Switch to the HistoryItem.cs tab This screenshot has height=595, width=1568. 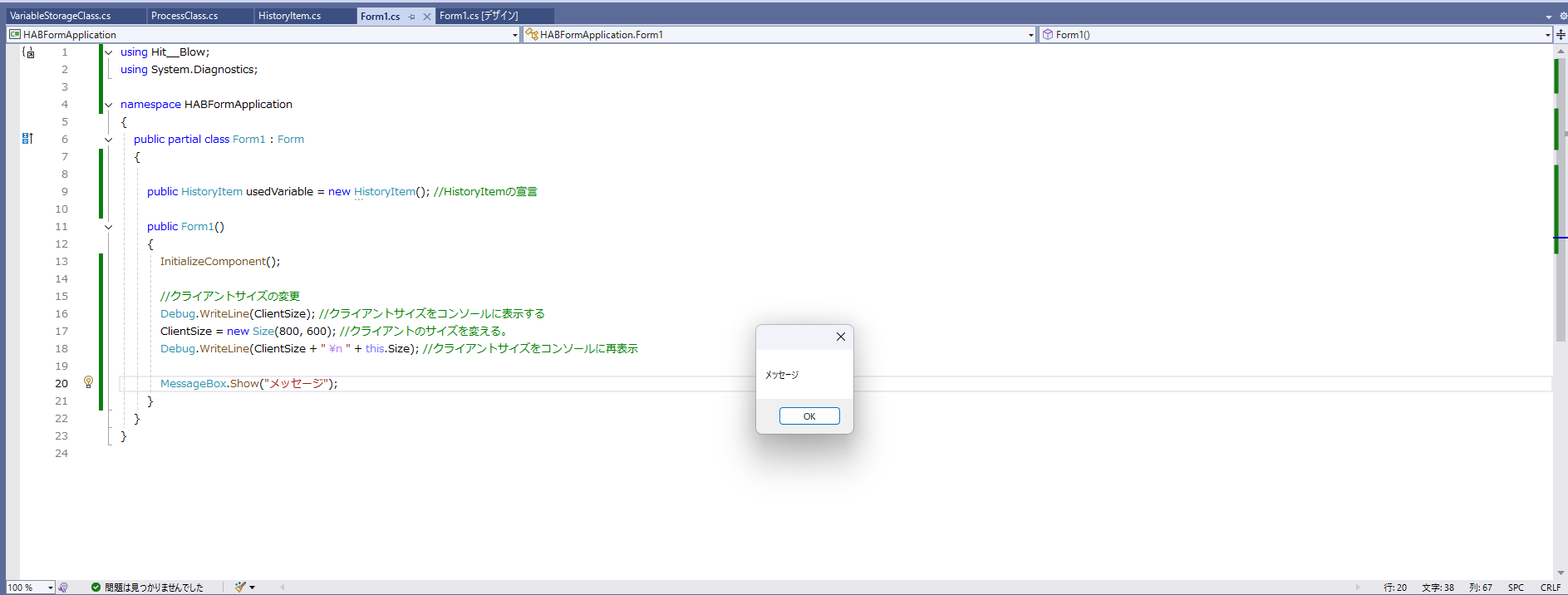pyautogui.click(x=289, y=16)
